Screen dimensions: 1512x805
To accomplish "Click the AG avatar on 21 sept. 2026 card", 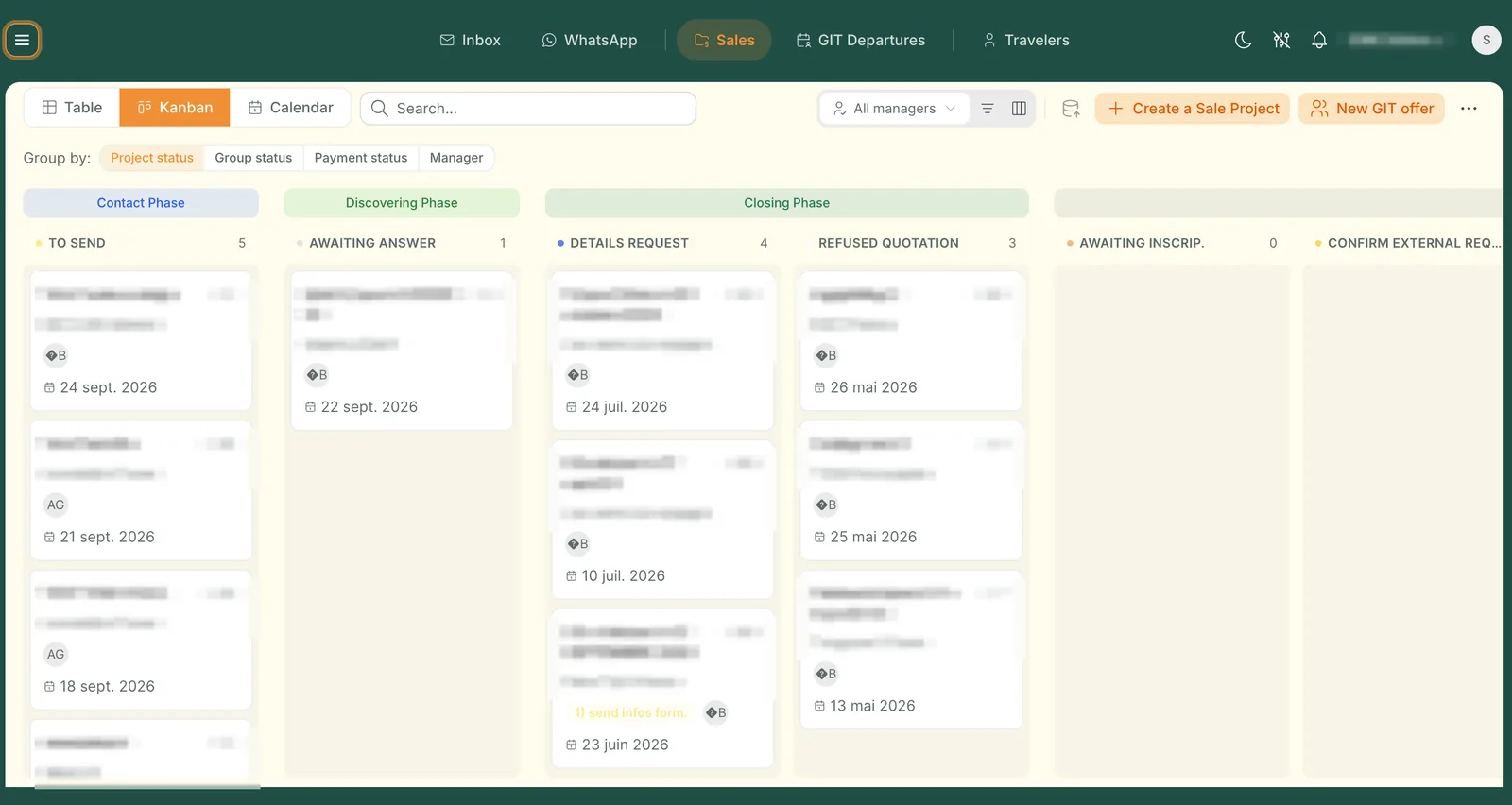I will click(56, 505).
